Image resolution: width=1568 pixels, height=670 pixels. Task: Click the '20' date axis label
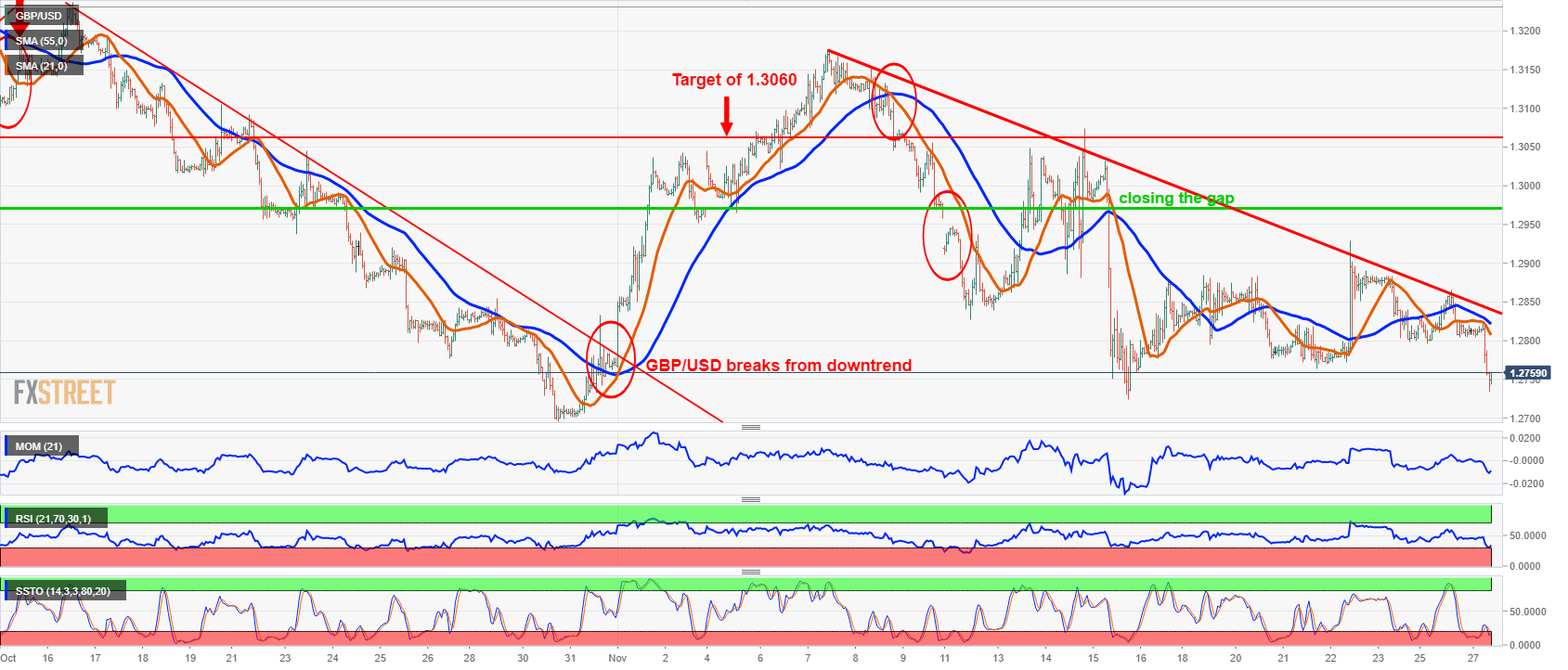click(1236, 658)
